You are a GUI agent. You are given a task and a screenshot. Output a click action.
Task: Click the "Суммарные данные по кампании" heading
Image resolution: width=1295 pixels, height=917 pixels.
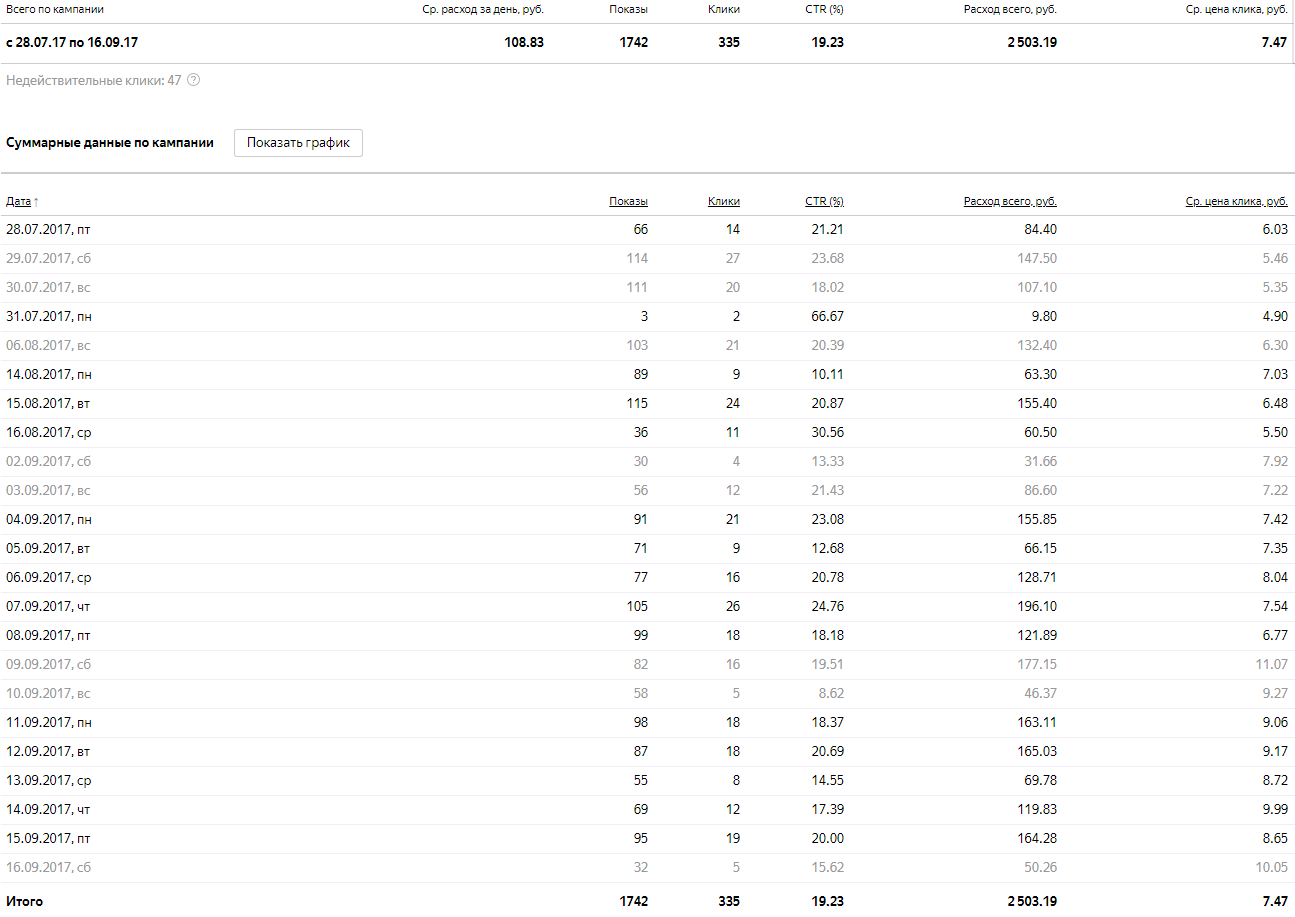(x=110, y=143)
